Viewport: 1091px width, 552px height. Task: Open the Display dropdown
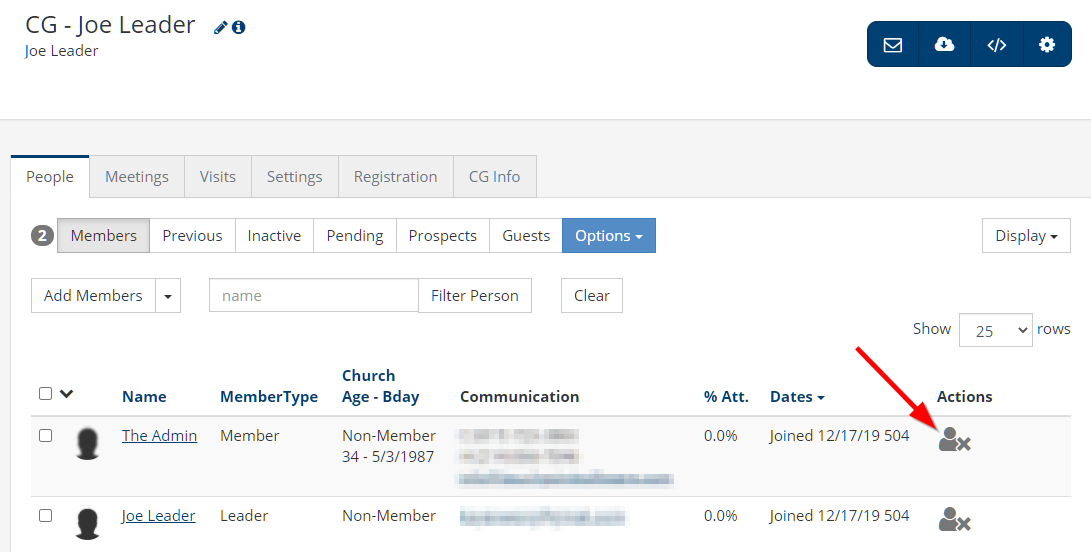point(1026,236)
